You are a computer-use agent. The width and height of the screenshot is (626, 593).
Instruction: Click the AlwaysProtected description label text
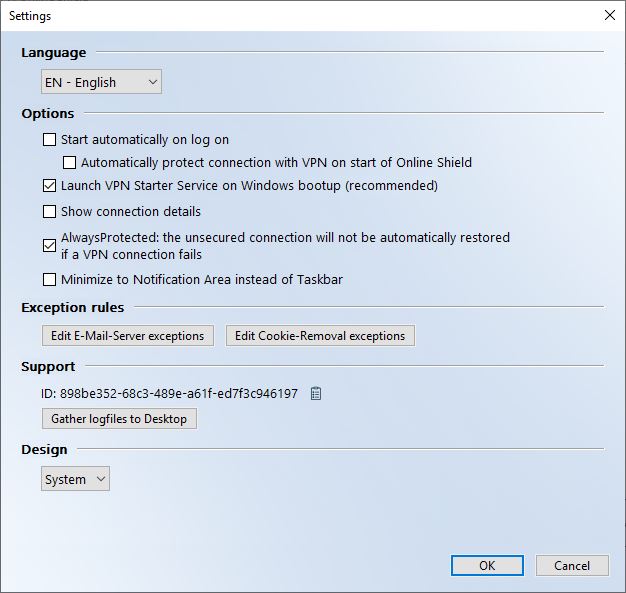click(x=285, y=246)
